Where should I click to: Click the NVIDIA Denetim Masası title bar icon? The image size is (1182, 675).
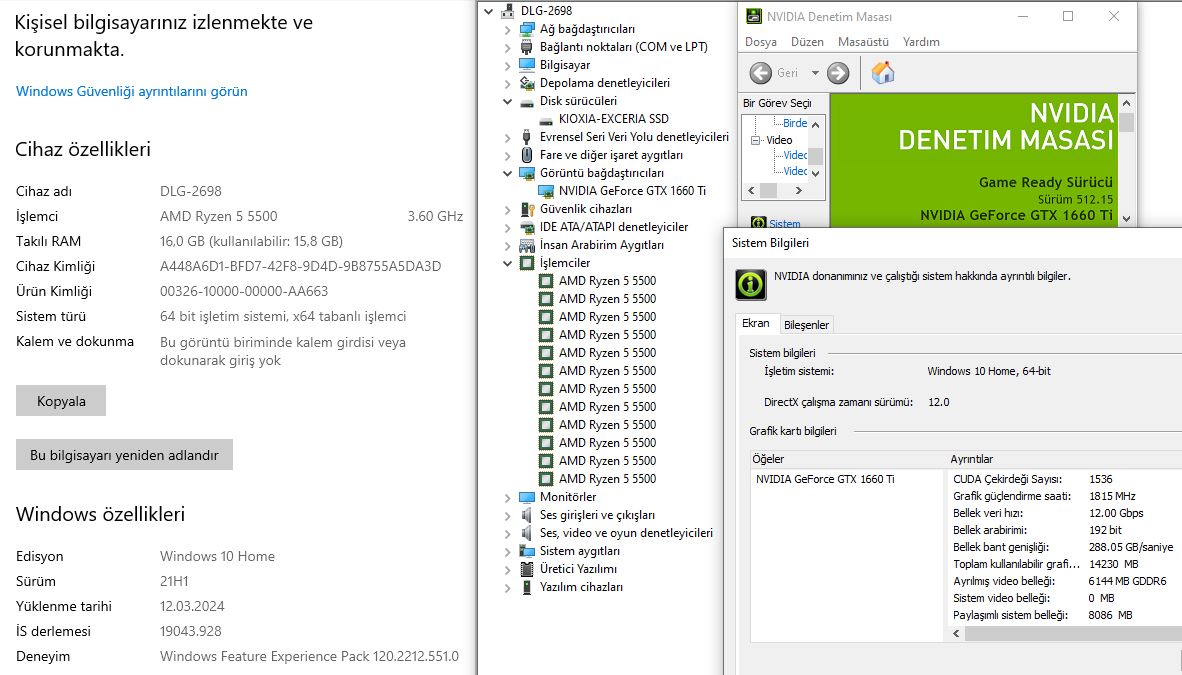click(x=753, y=16)
